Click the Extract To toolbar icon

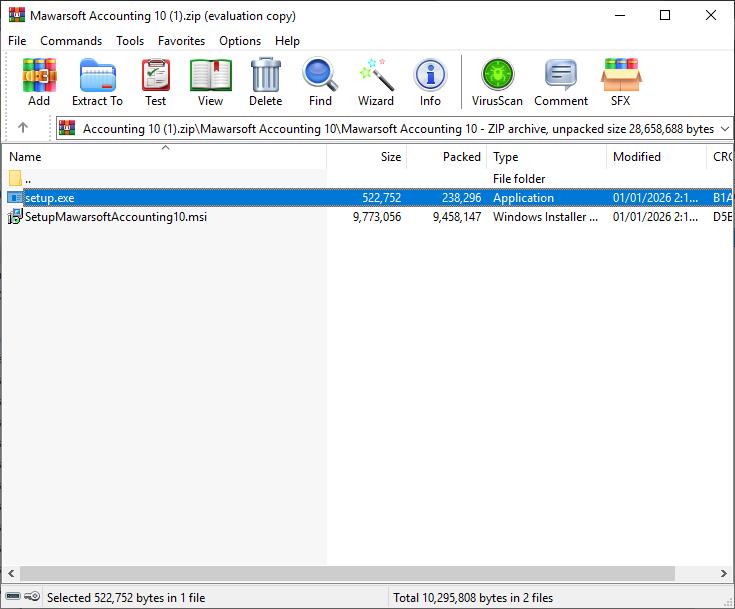tap(97, 82)
